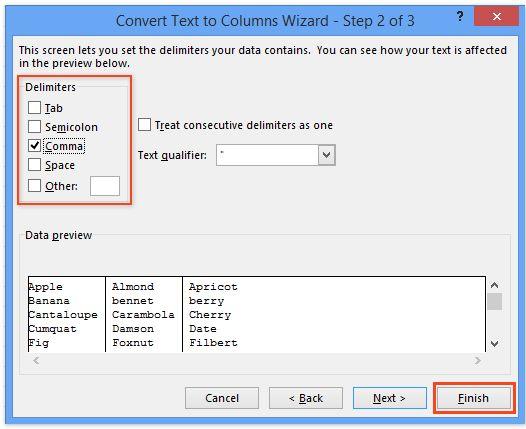Click berry in the preview
Screen dimensions: 526x429
[206, 301]
